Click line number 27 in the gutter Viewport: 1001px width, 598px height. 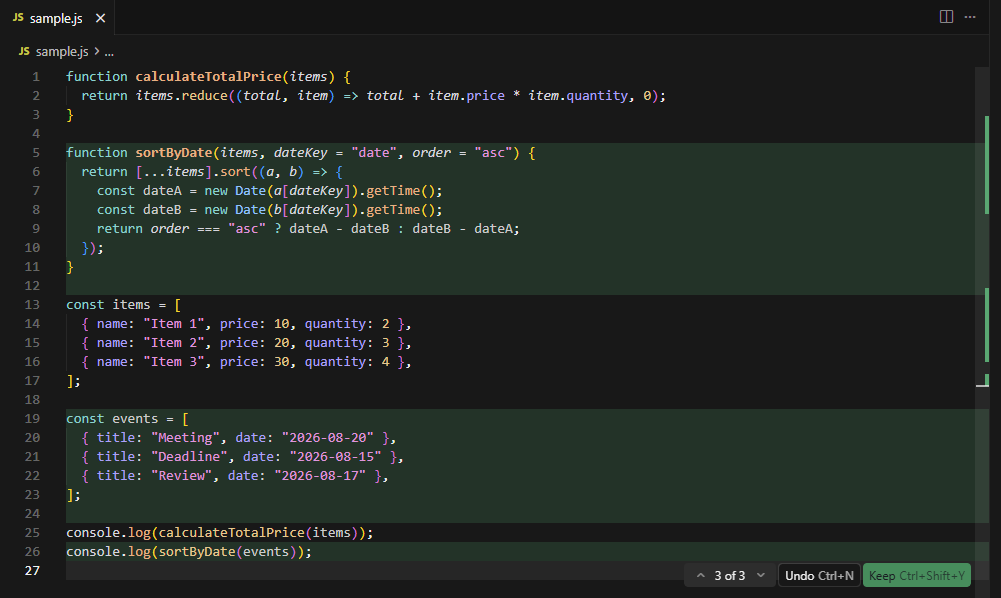click(x=32, y=571)
